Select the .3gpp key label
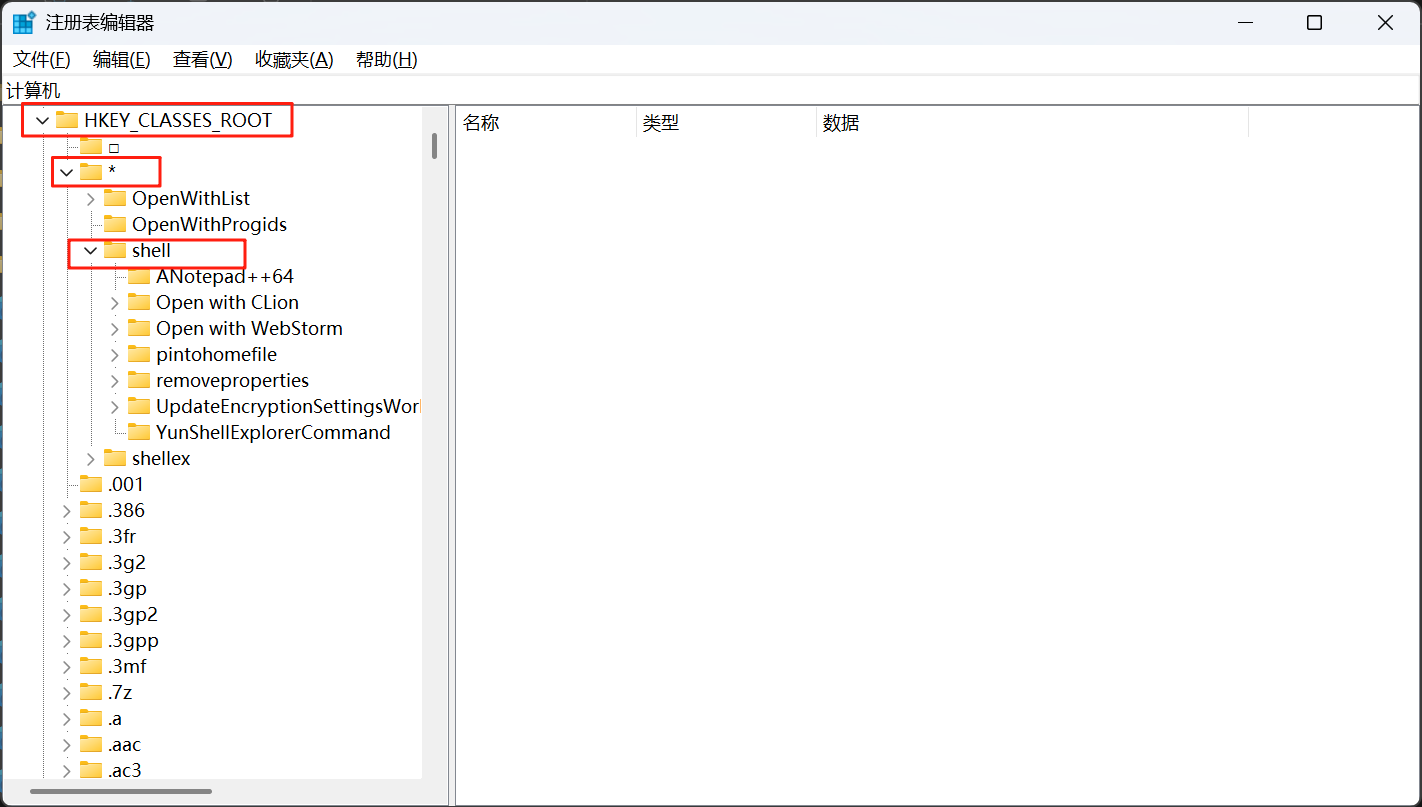 [133, 640]
